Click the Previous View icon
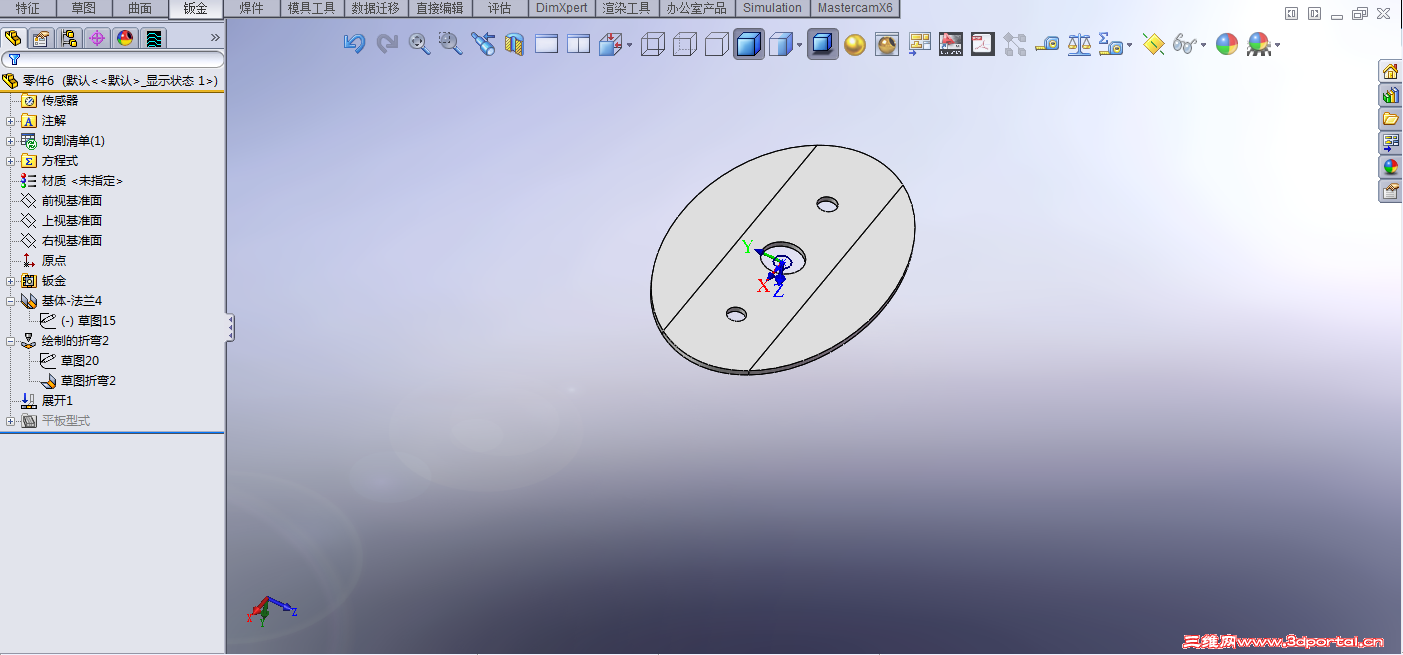The width and height of the screenshot is (1403, 655). pos(483,44)
